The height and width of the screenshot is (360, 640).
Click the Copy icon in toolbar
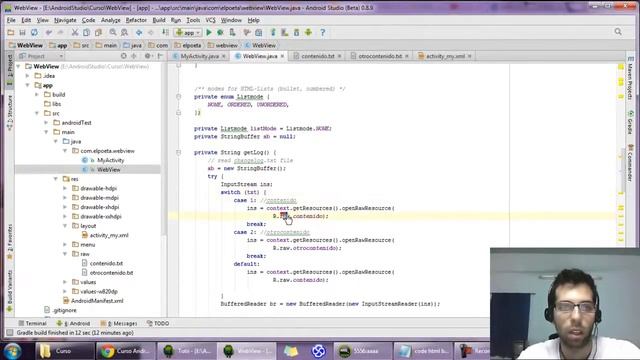pos(86,32)
